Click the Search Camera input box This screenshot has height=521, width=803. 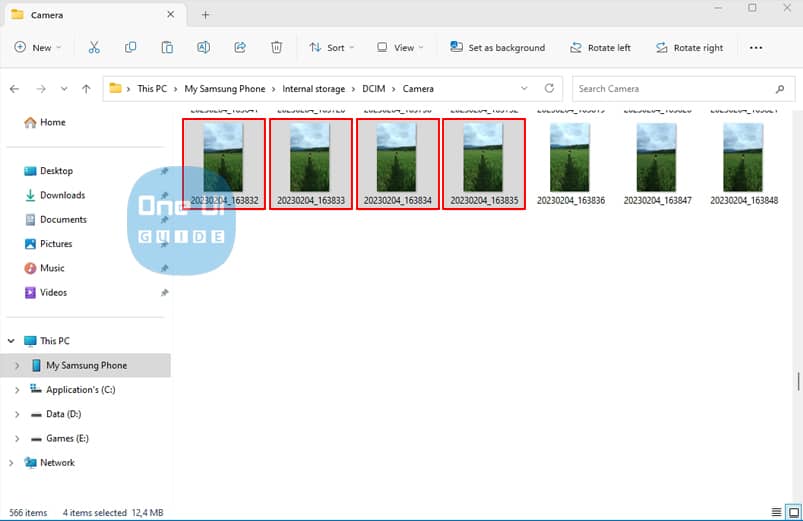point(673,89)
